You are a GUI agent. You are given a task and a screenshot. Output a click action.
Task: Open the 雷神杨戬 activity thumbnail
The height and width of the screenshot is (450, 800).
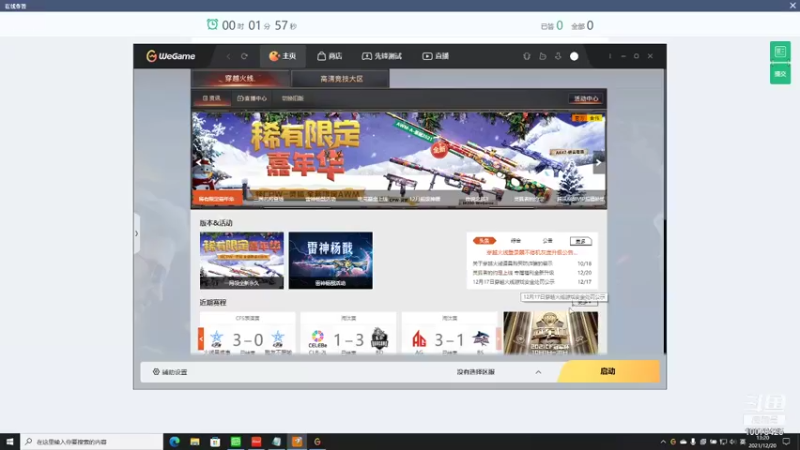coord(331,260)
